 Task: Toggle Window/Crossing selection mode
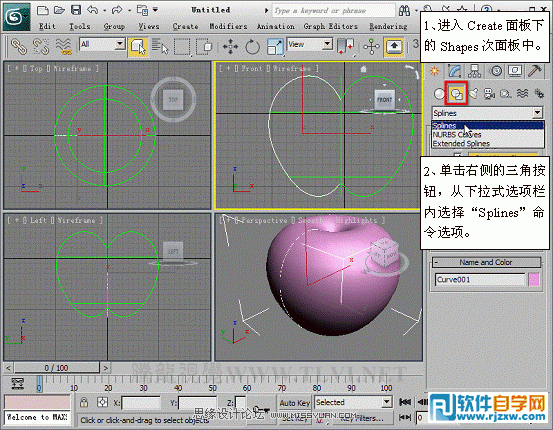click(x=204, y=47)
